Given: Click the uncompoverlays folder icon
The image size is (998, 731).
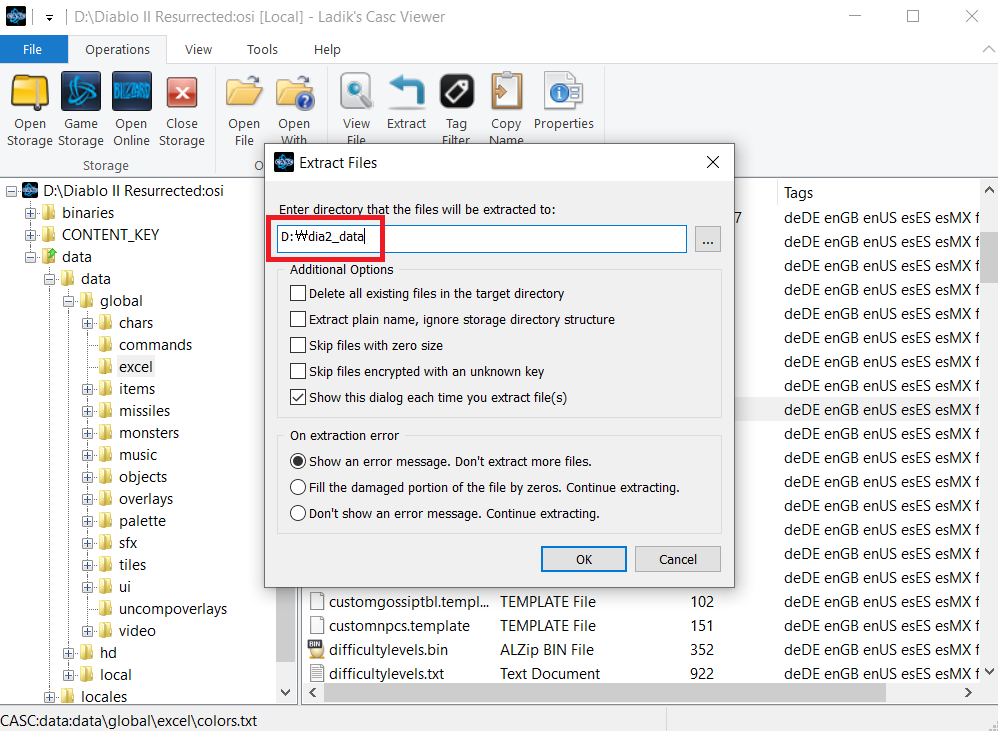Looking at the screenshot, I should [106, 608].
